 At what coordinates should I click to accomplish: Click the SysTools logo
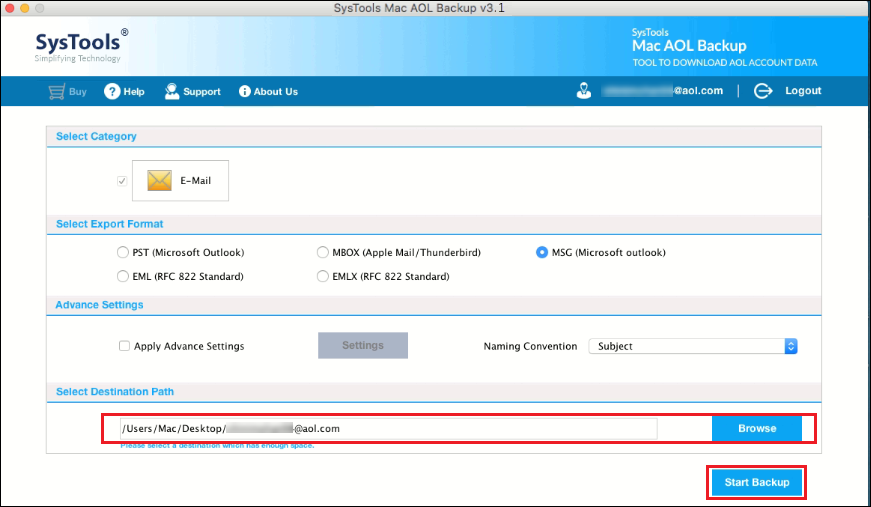pos(81,46)
